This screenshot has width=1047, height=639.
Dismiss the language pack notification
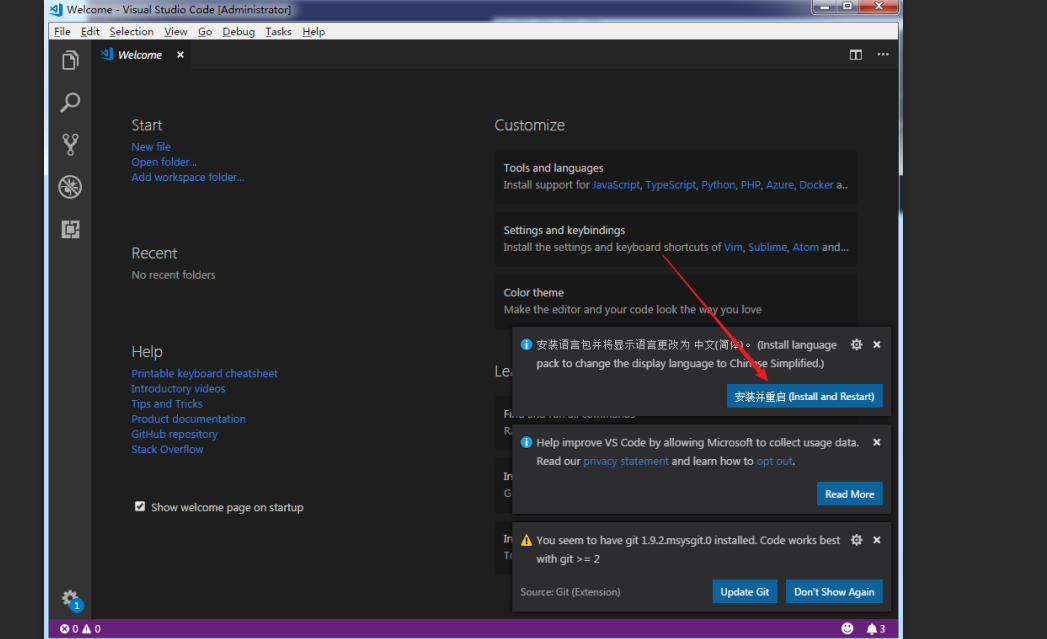(877, 345)
